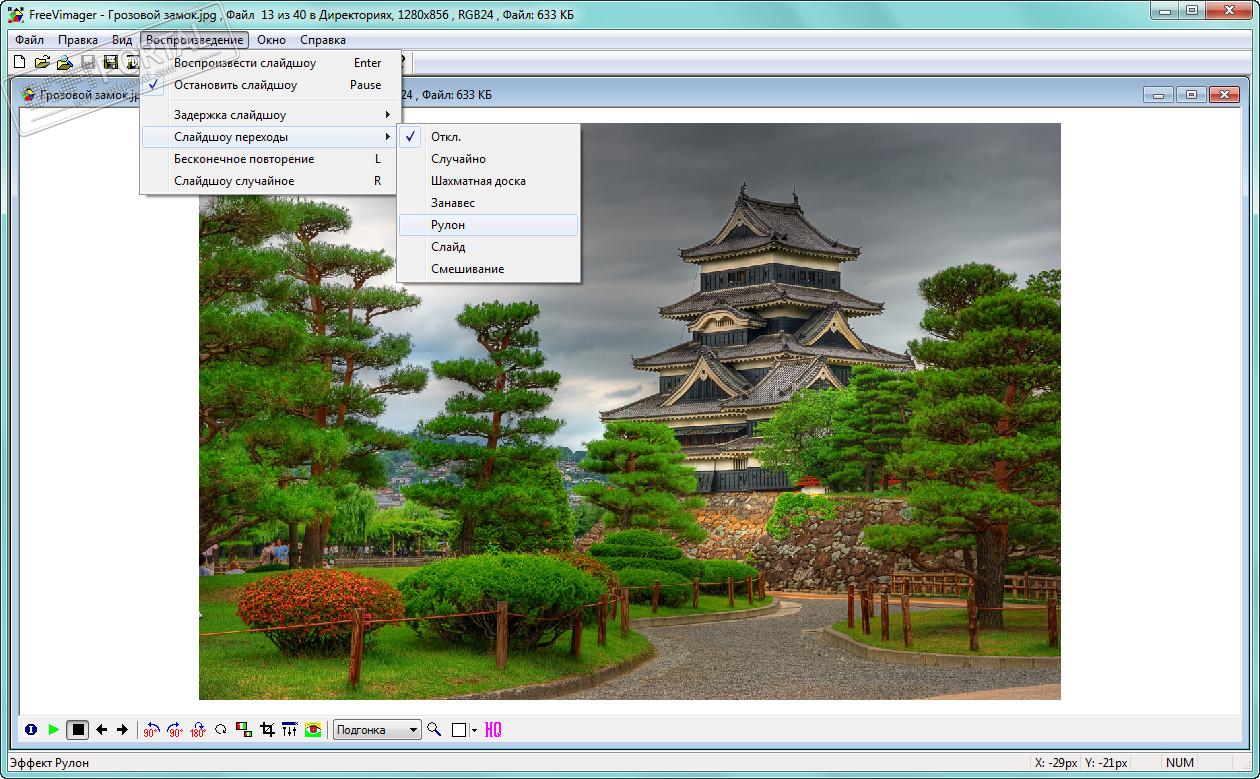The width and height of the screenshot is (1260, 779).
Task: Open the Окно menu
Action: 271,40
